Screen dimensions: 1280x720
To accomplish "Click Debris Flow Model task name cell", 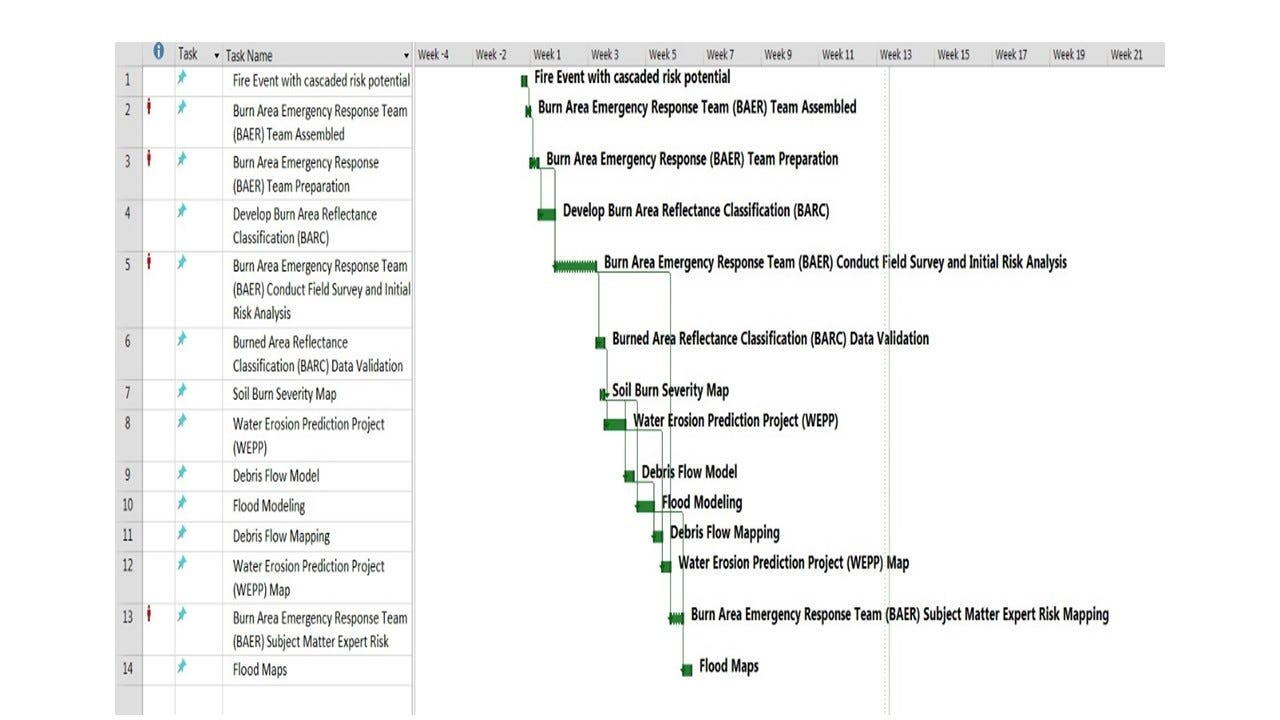I will point(318,476).
